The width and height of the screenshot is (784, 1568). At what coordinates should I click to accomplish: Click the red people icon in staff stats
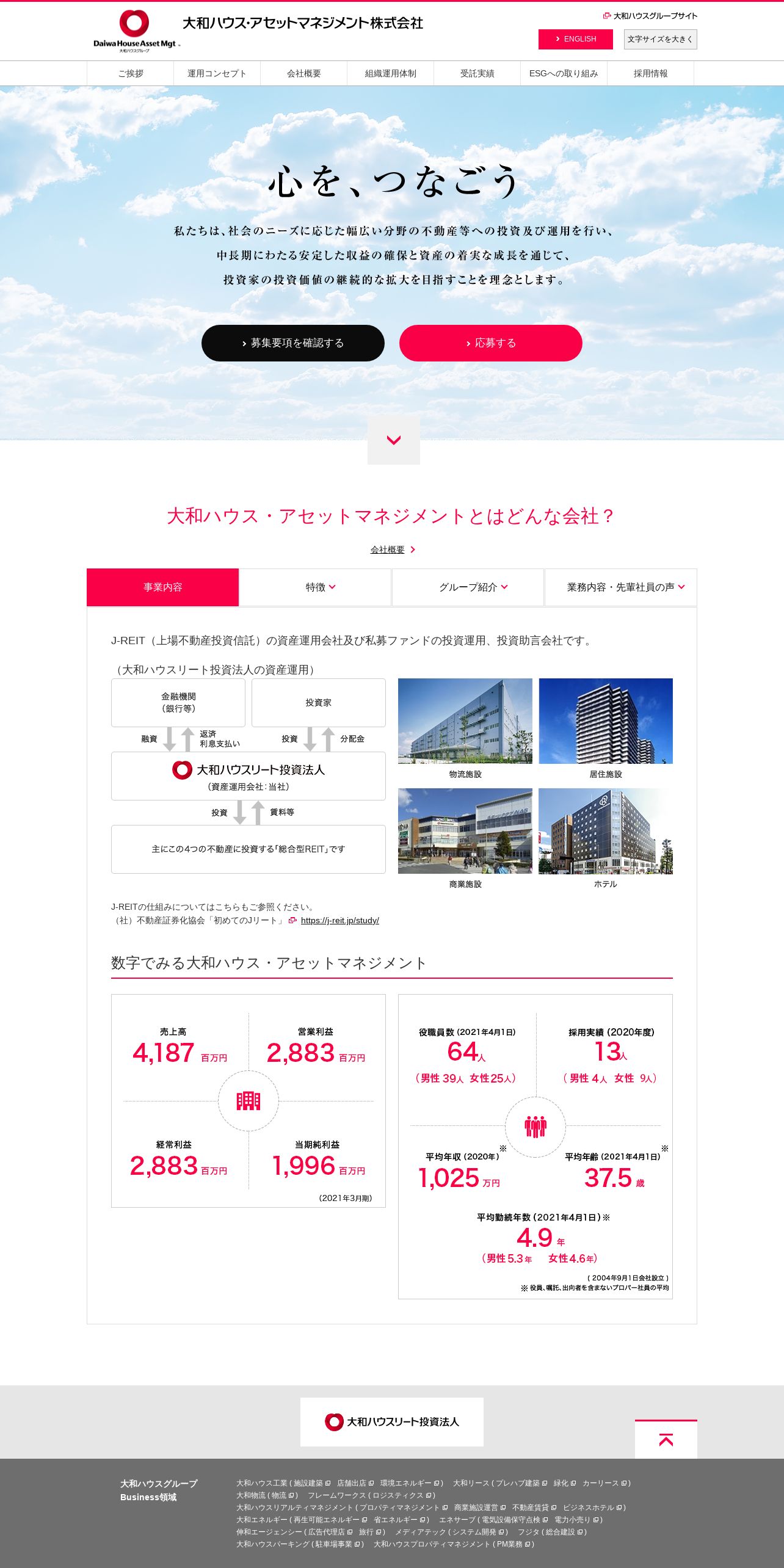(x=535, y=1127)
